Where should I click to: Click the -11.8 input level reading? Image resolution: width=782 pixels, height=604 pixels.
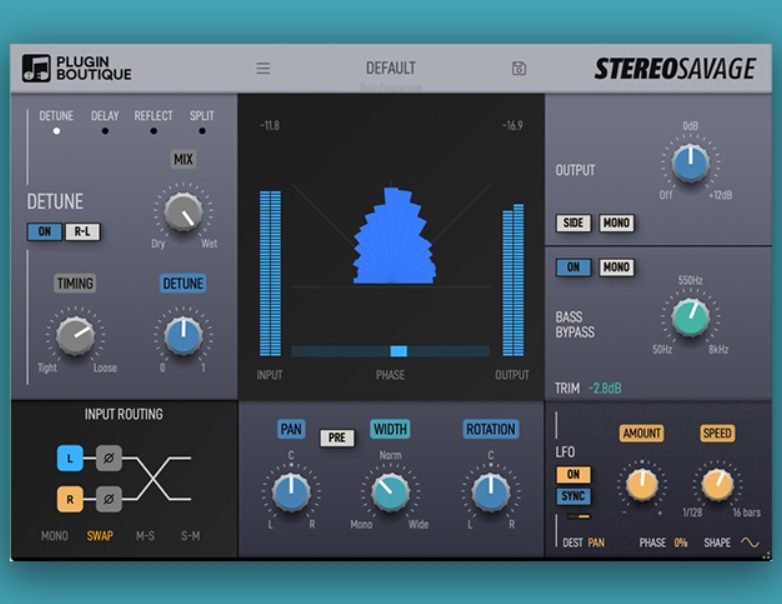(270, 125)
